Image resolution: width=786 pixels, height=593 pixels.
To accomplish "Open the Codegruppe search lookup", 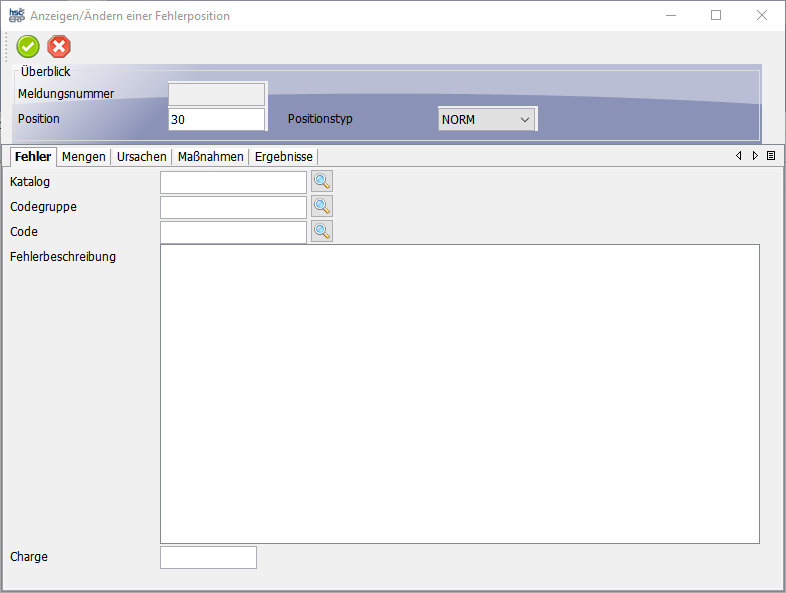I will [x=321, y=206].
